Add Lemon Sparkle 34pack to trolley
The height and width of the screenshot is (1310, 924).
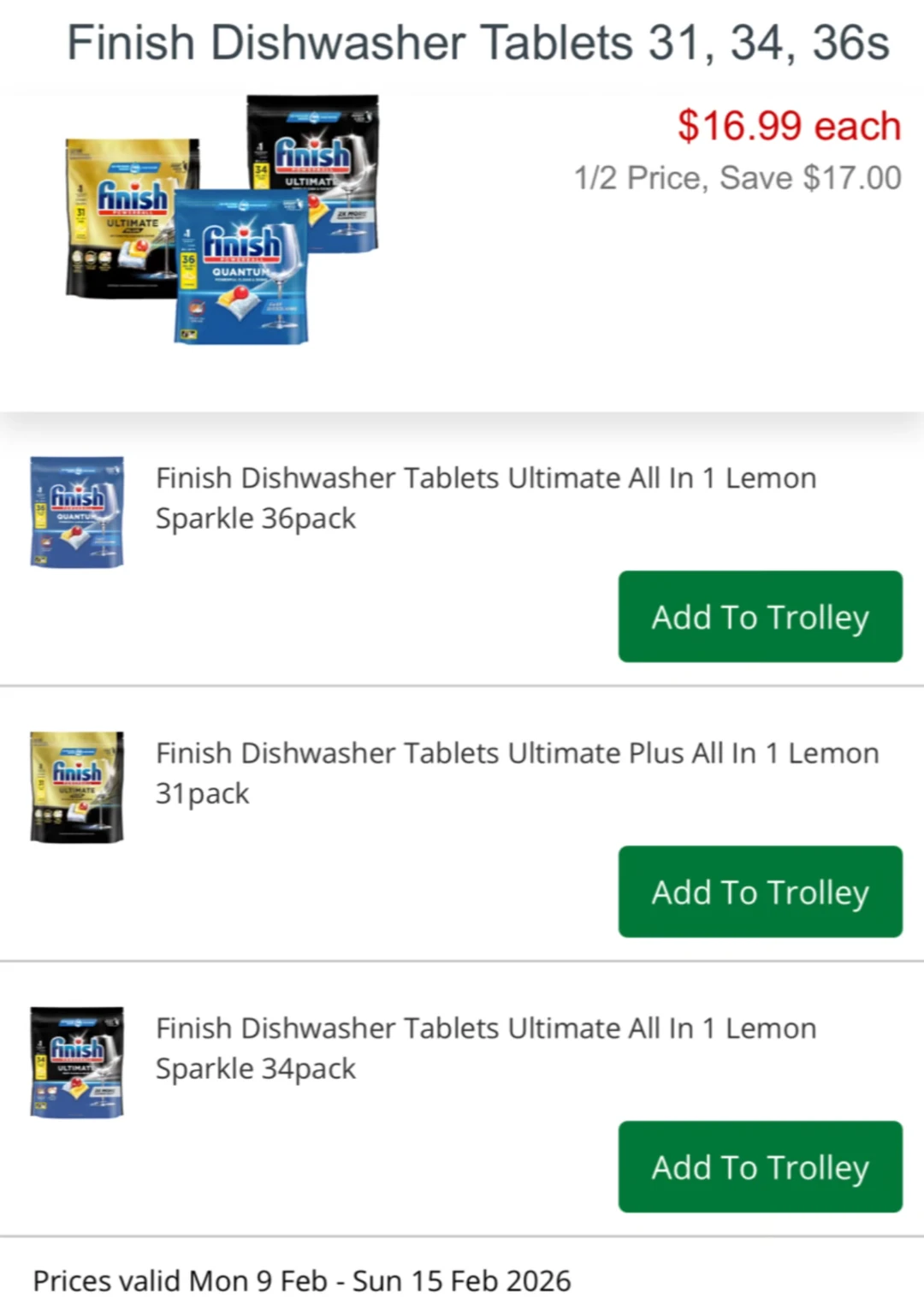click(760, 1167)
